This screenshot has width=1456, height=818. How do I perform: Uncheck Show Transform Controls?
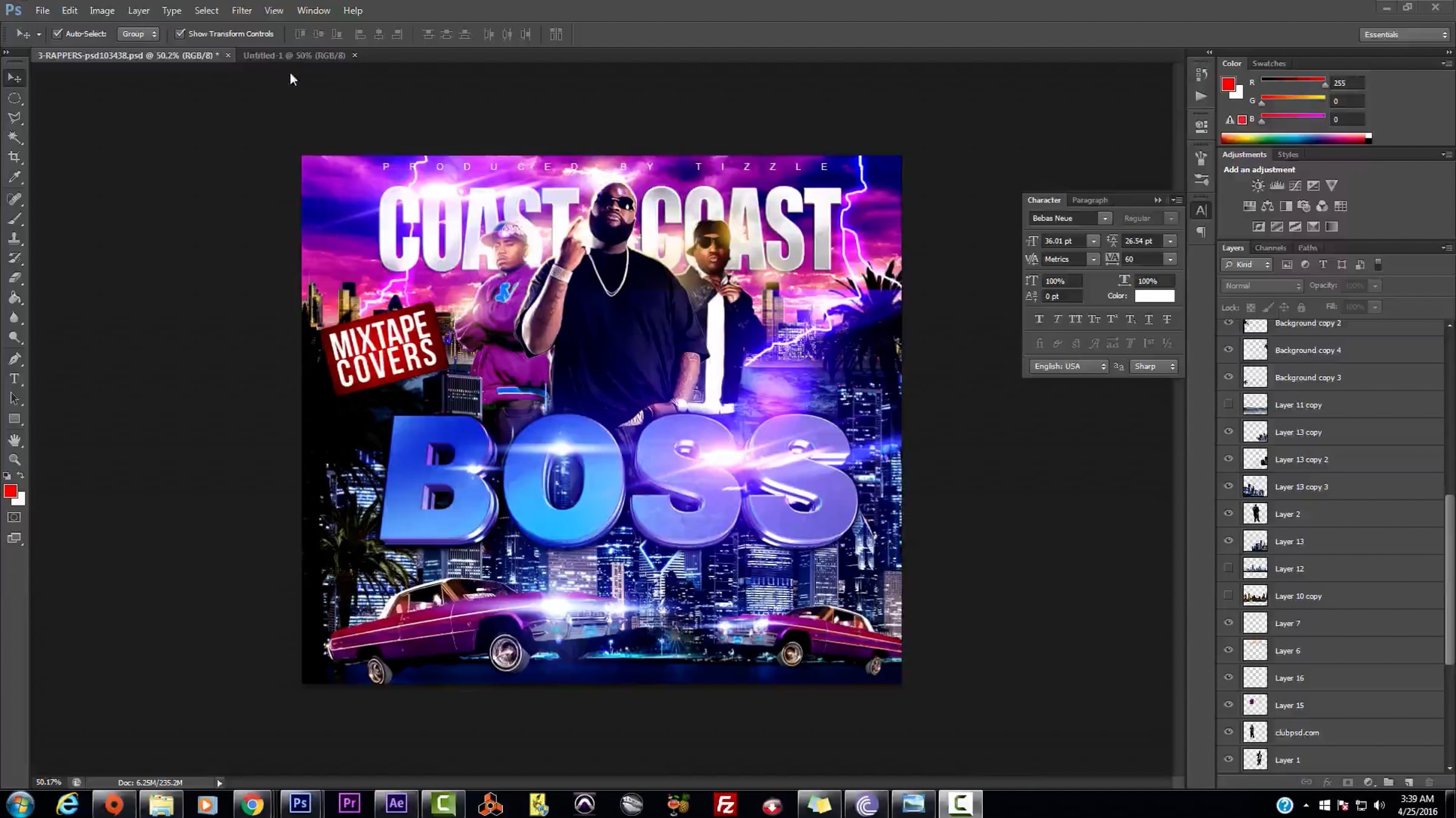tap(180, 34)
